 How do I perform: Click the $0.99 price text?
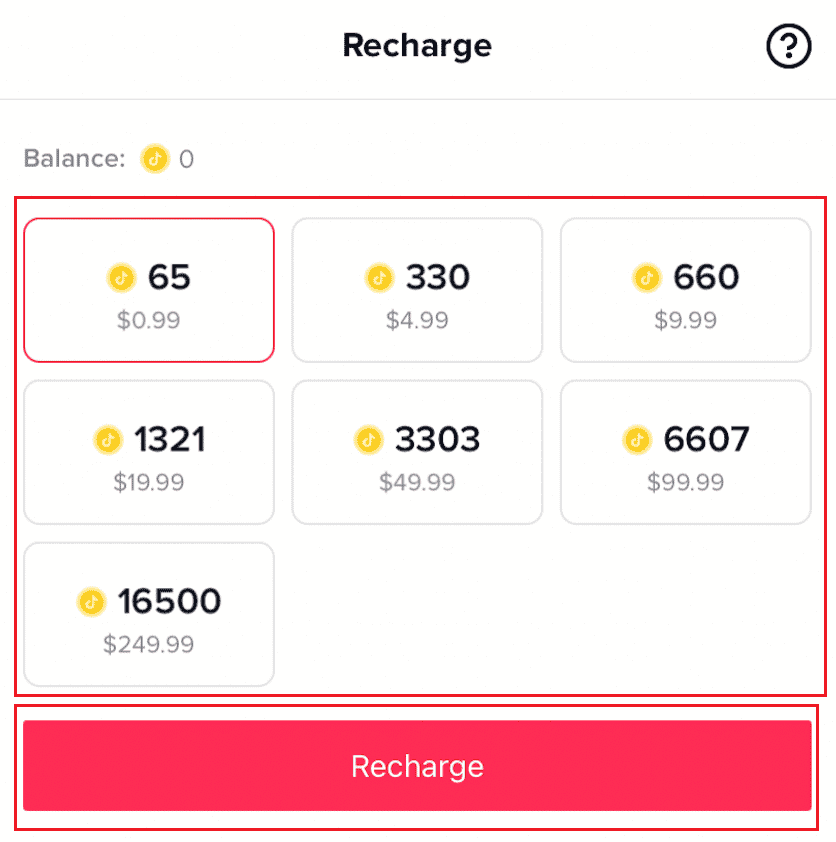click(x=148, y=320)
